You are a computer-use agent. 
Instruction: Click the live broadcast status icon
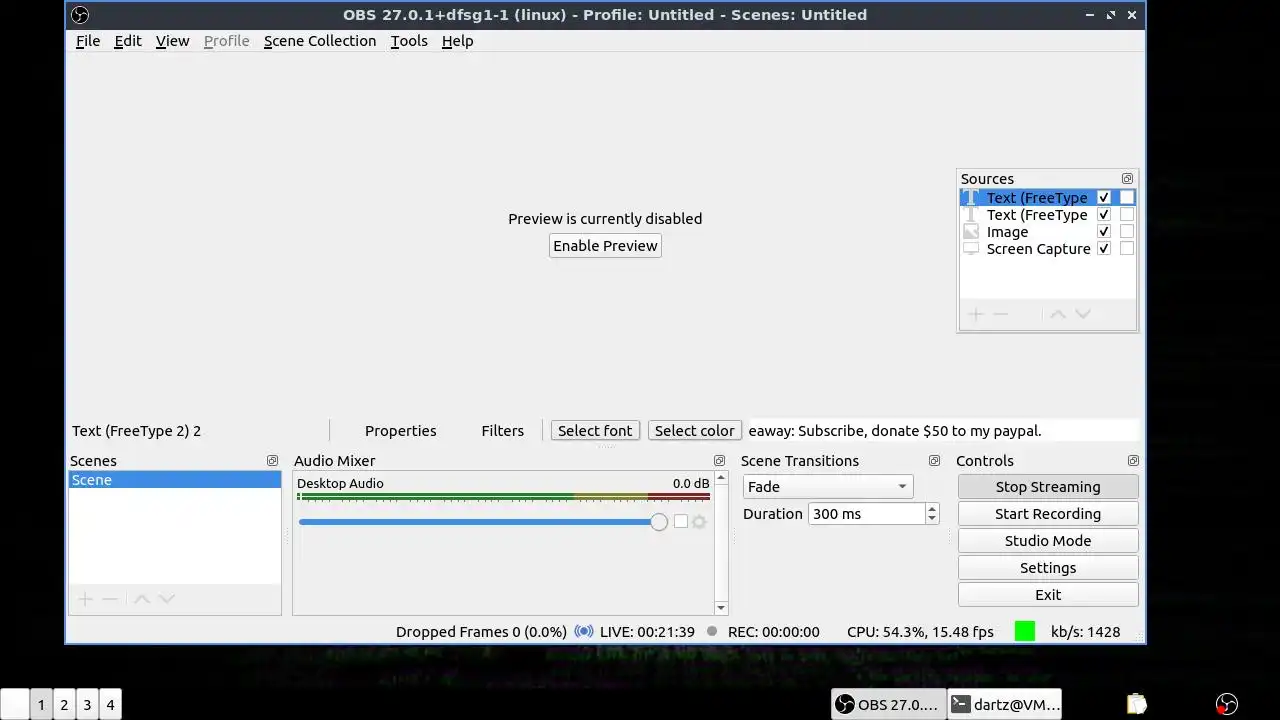[584, 632]
